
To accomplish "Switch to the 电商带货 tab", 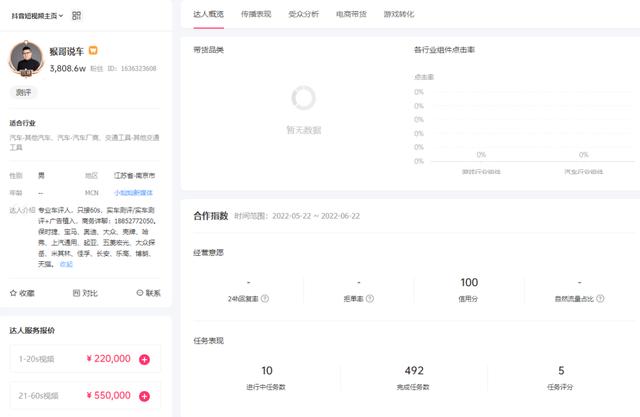I will (351, 14).
